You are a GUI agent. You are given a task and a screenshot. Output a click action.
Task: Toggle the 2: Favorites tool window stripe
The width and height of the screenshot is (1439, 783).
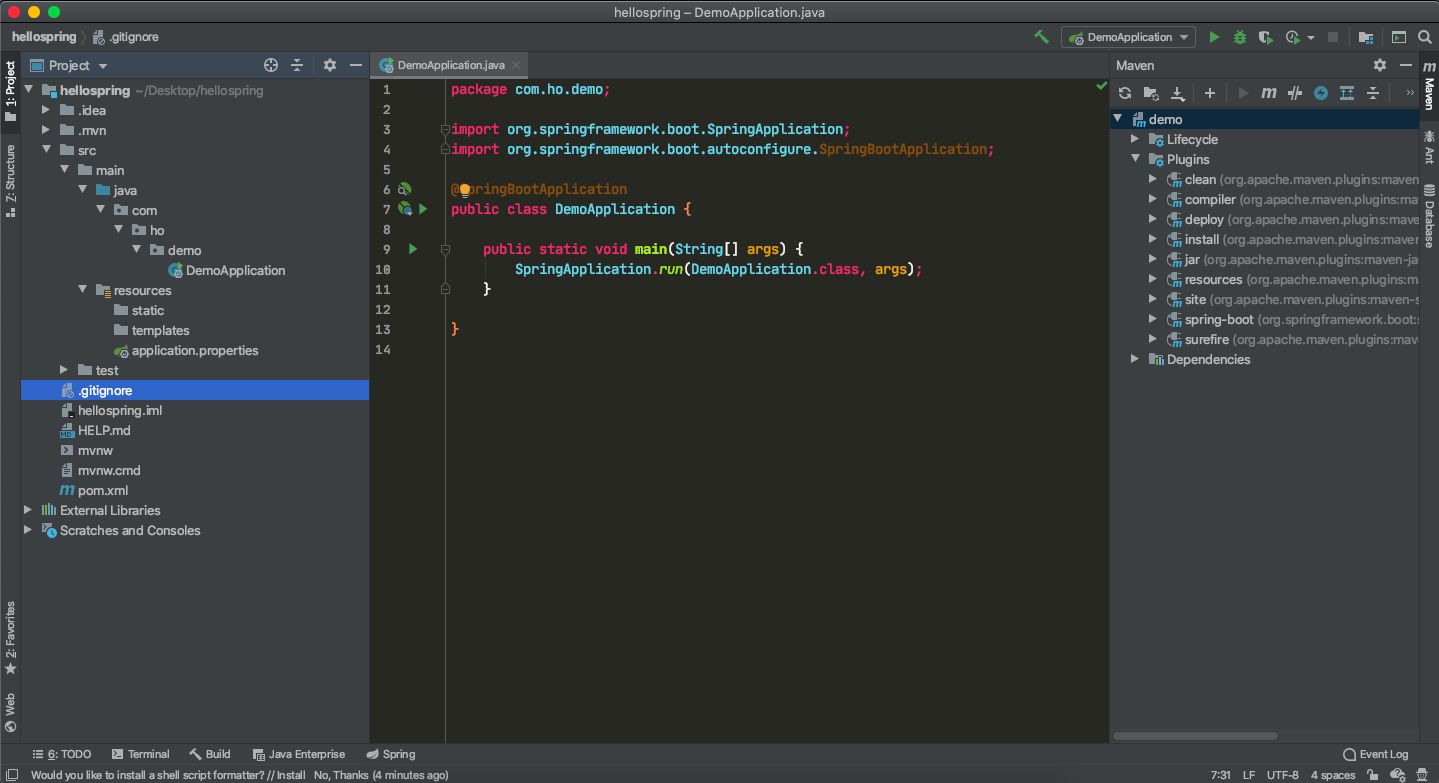click(x=10, y=637)
